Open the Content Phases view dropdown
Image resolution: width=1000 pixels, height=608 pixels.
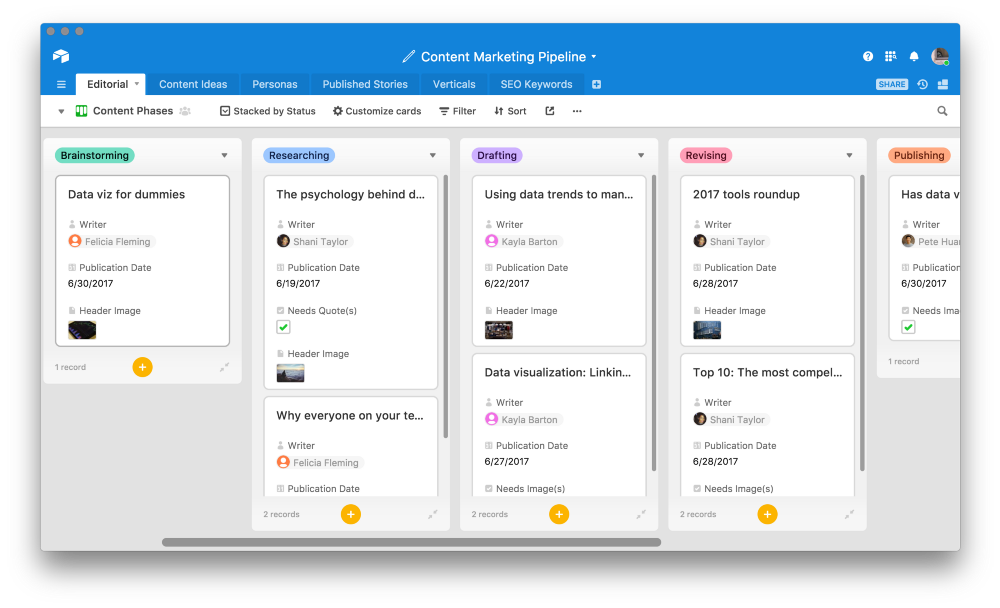[x=61, y=111]
